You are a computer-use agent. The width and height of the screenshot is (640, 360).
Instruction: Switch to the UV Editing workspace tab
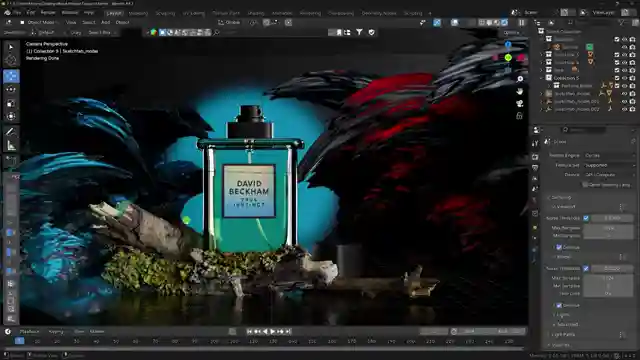tap(193, 13)
